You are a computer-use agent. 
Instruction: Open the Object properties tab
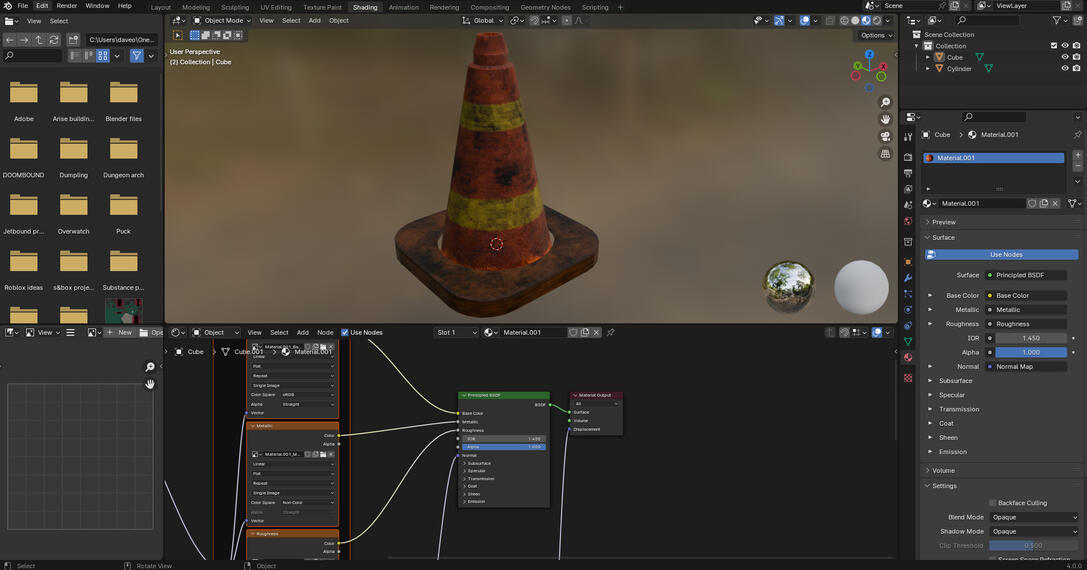pyautogui.click(x=908, y=261)
